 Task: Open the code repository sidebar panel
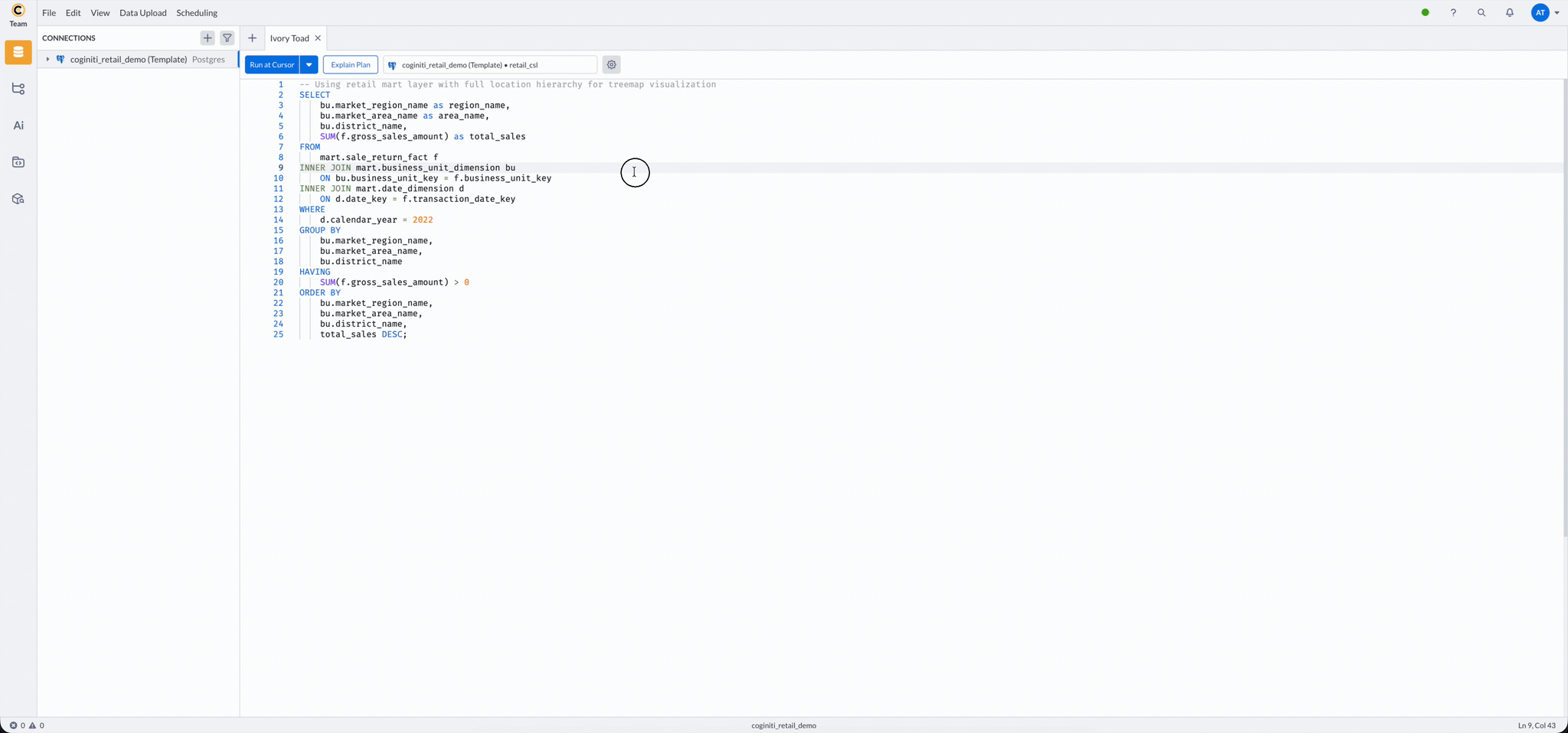point(18,161)
